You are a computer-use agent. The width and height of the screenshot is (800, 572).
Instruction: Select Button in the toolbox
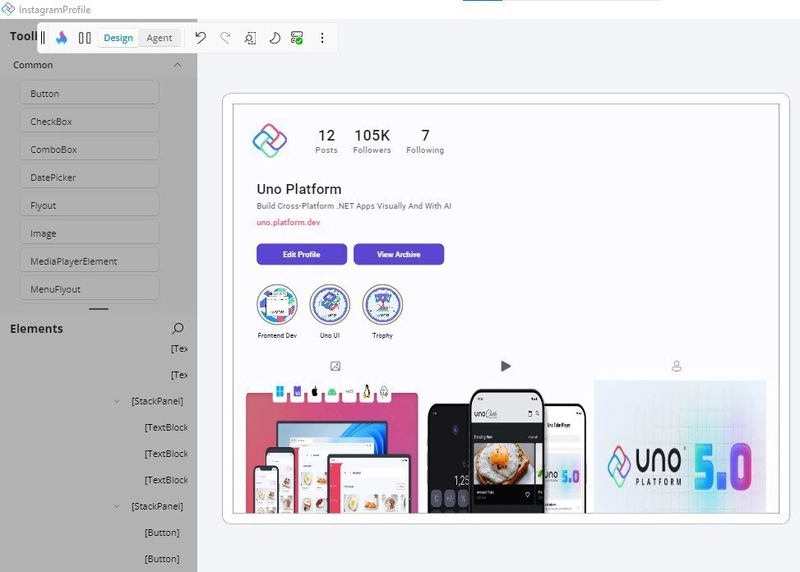(x=89, y=93)
